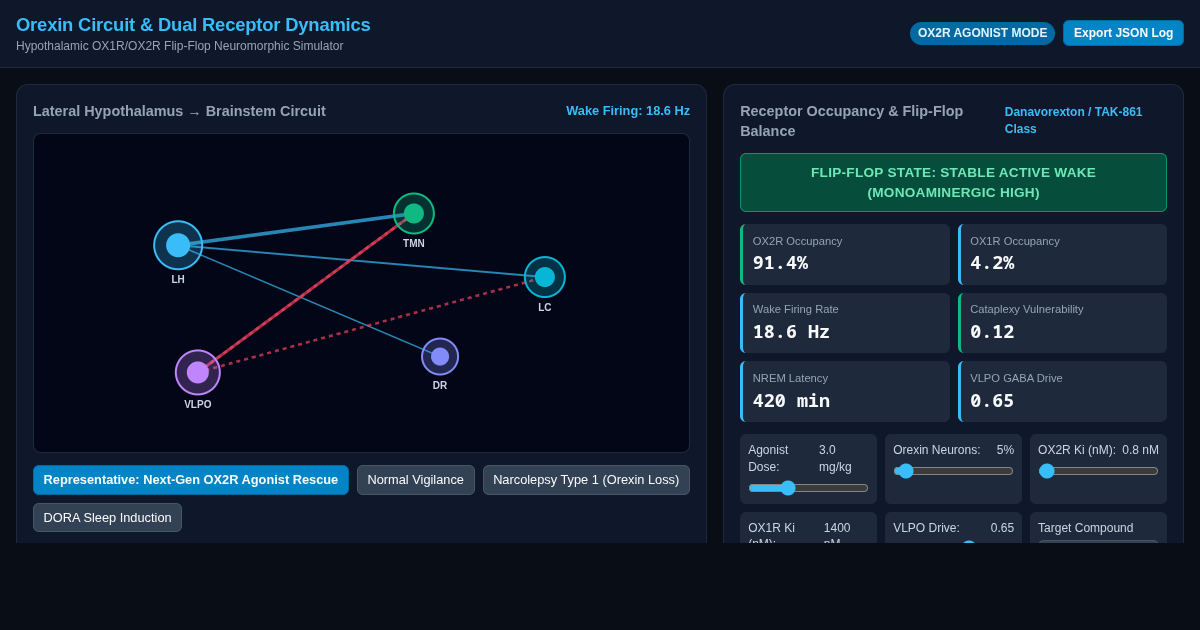Choose Narcolepsy Type 1 (Orexin Loss) preset

586,480
